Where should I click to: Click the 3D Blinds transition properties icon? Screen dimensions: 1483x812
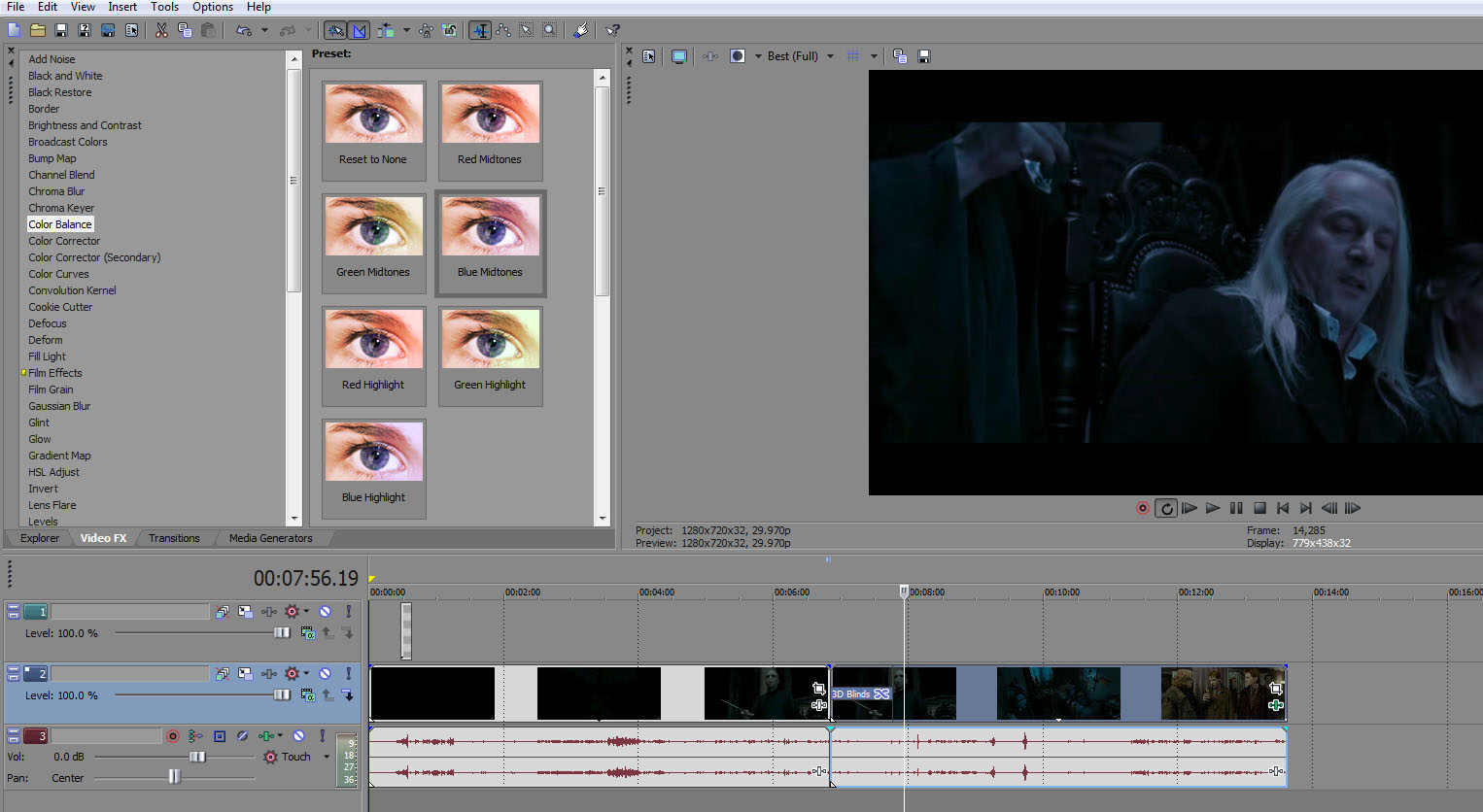click(882, 694)
